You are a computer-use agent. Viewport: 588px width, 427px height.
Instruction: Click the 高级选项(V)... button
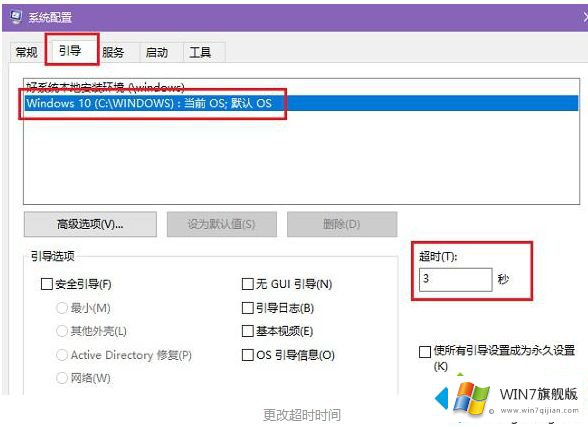tap(90, 224)
